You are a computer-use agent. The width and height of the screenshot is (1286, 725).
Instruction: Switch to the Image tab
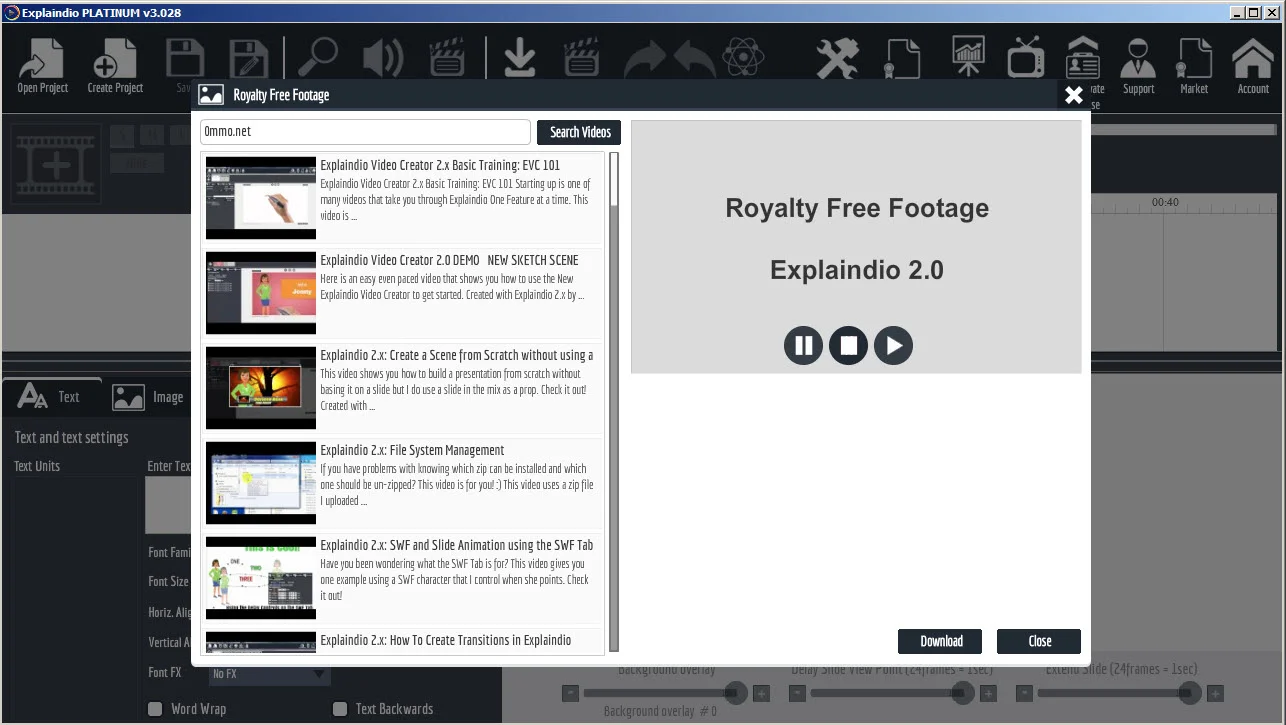click(x=148, y=397)
